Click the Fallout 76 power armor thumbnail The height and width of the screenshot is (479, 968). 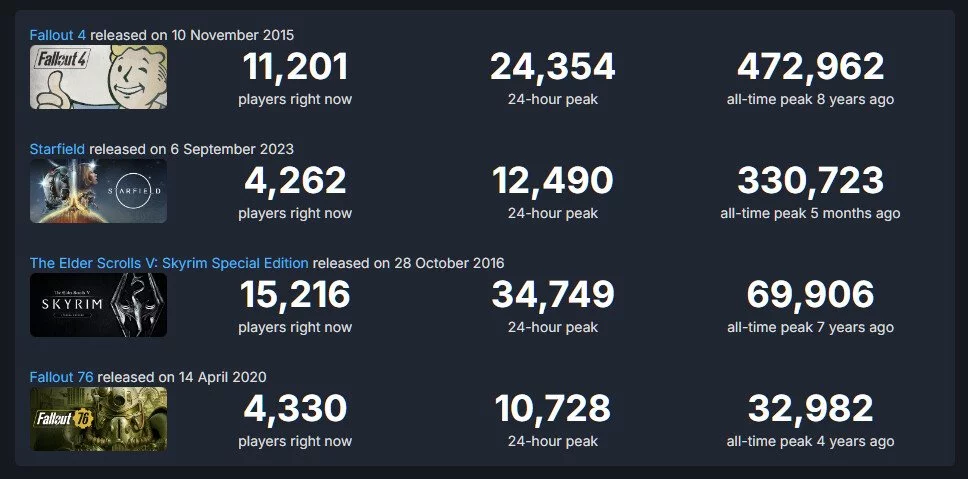[98, 419]
